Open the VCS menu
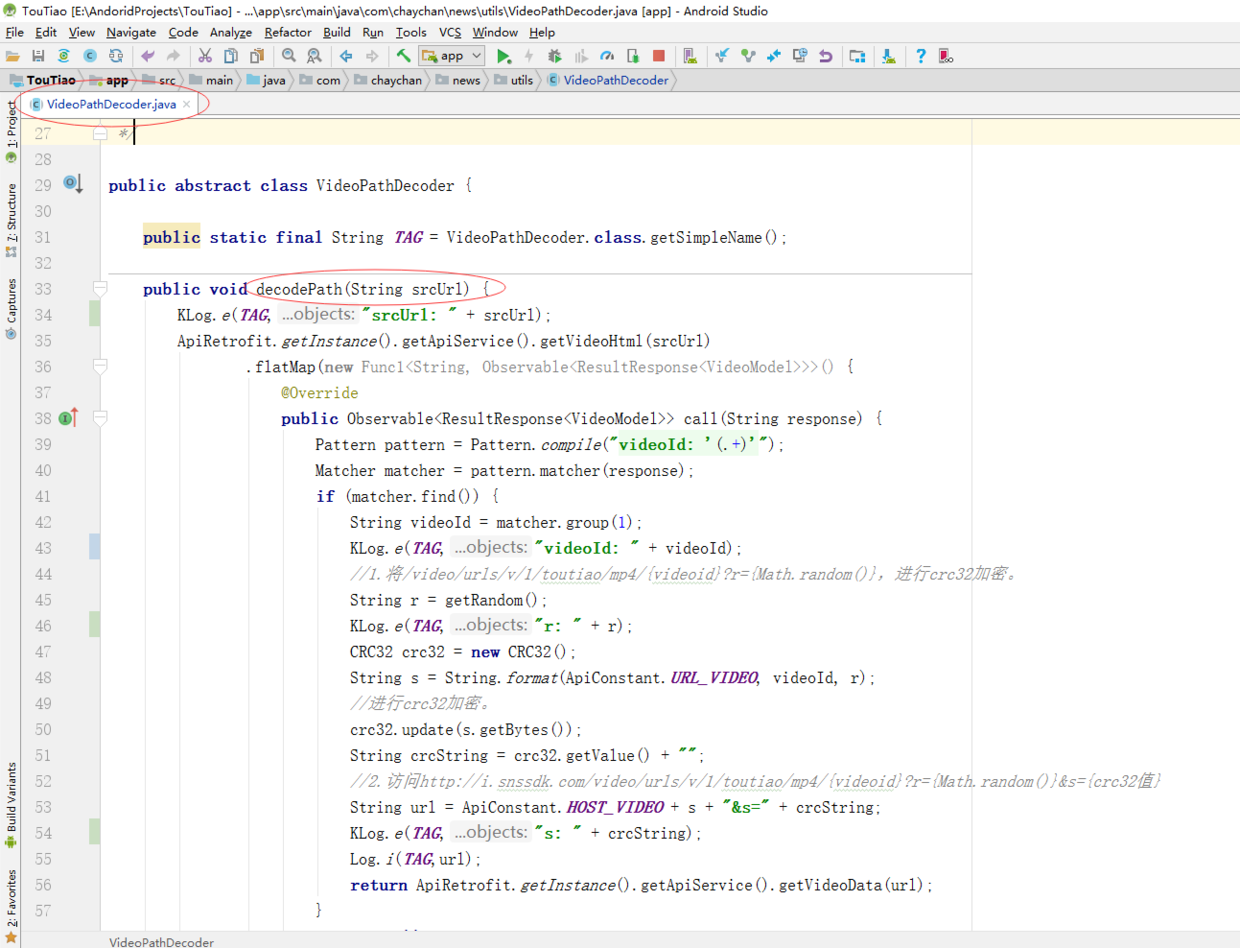 coord(450,32)
